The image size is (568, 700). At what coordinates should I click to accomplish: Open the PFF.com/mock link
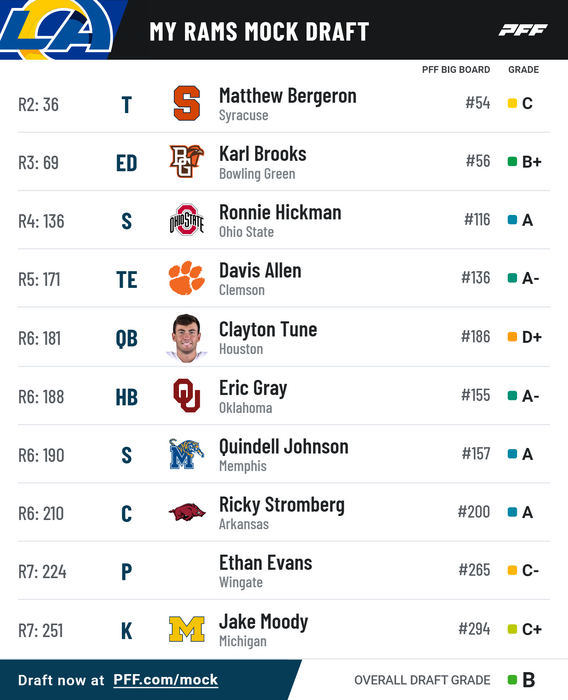click(x=165, y=680)
